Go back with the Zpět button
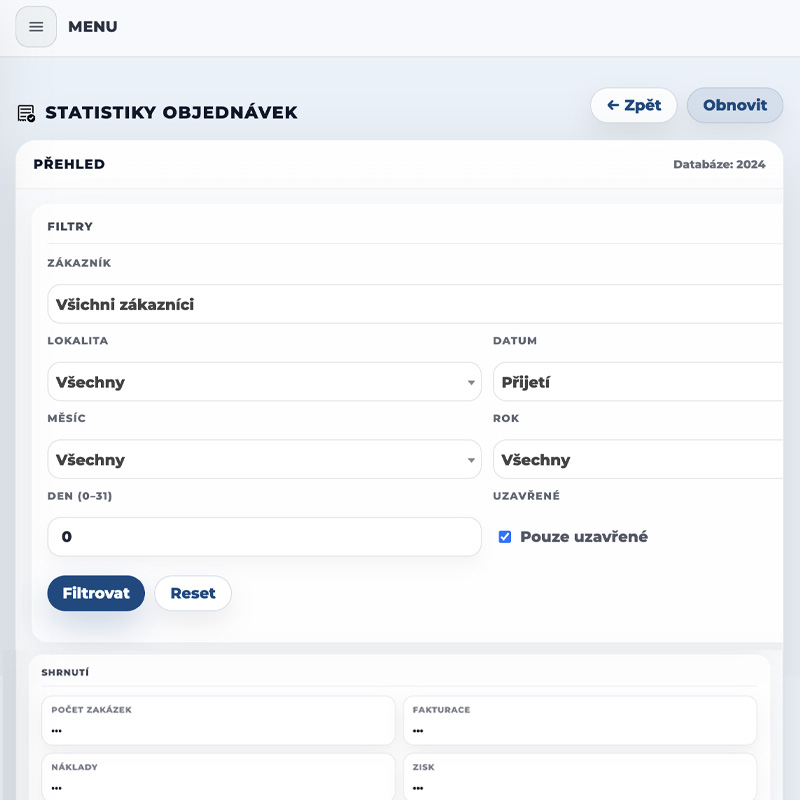800x800 pixels. tap(634, 105)
